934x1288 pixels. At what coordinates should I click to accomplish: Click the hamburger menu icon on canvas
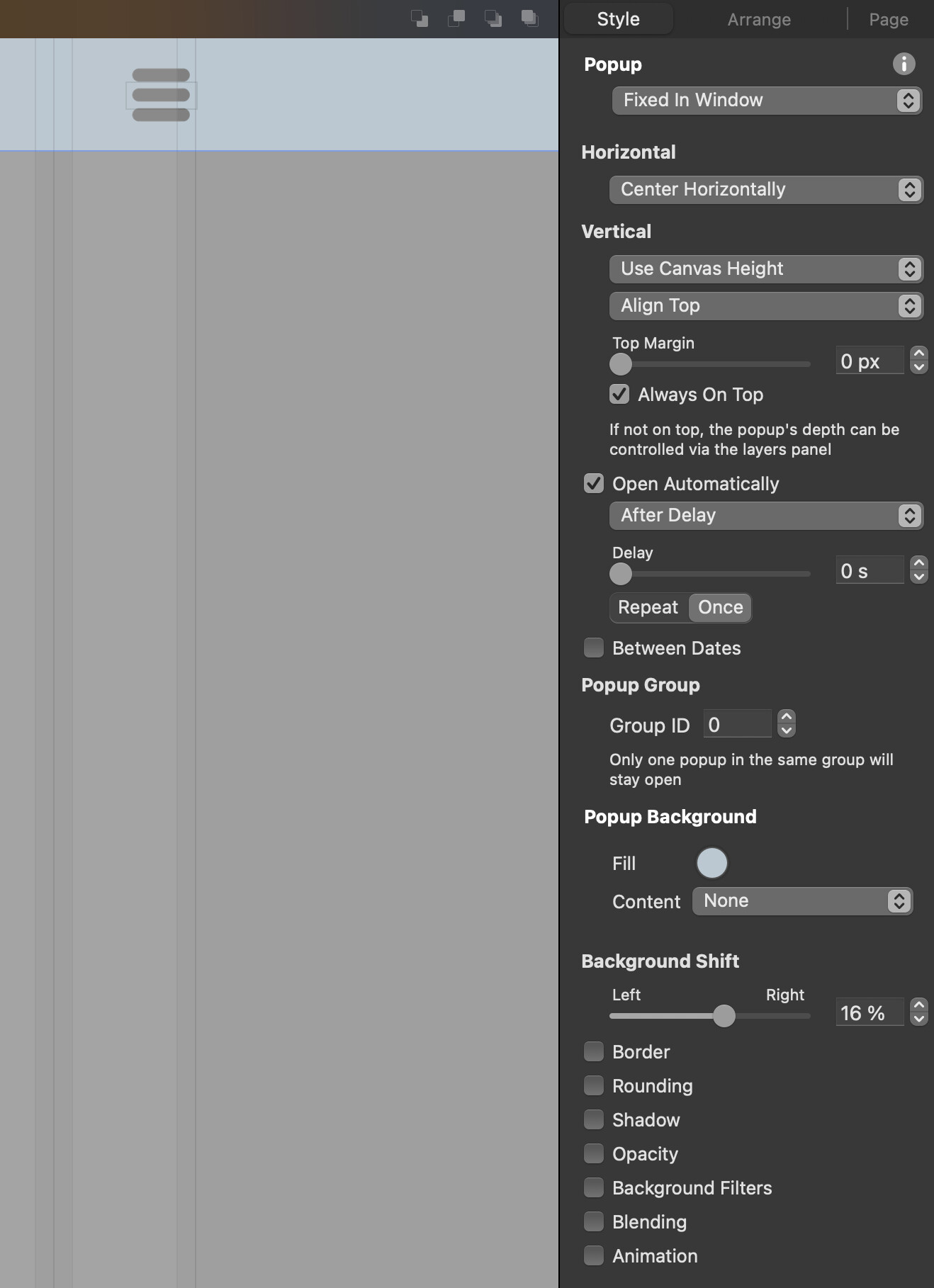[x=161, y=95]
